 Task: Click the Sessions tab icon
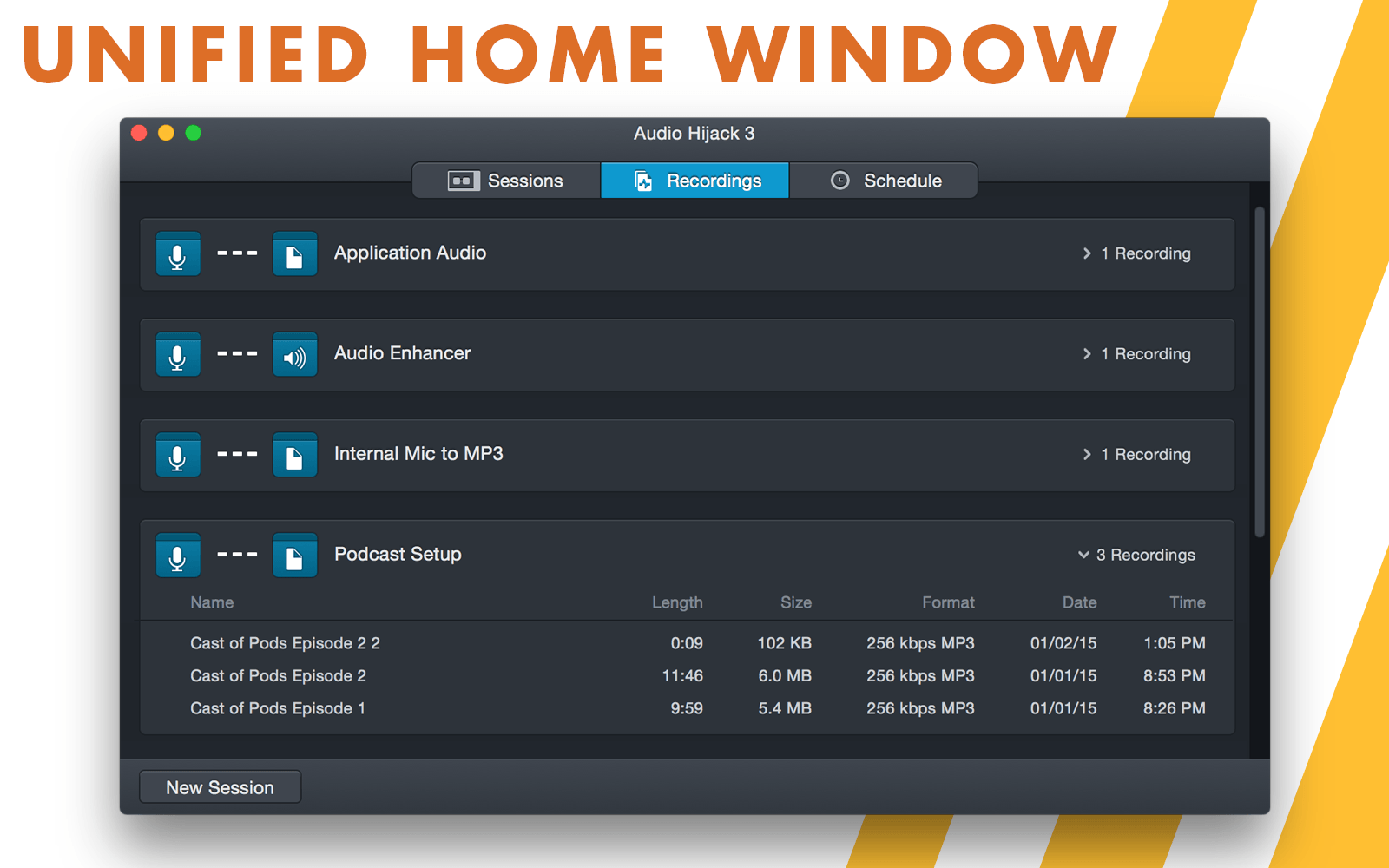pyautogui.click(x=464, y=181)
